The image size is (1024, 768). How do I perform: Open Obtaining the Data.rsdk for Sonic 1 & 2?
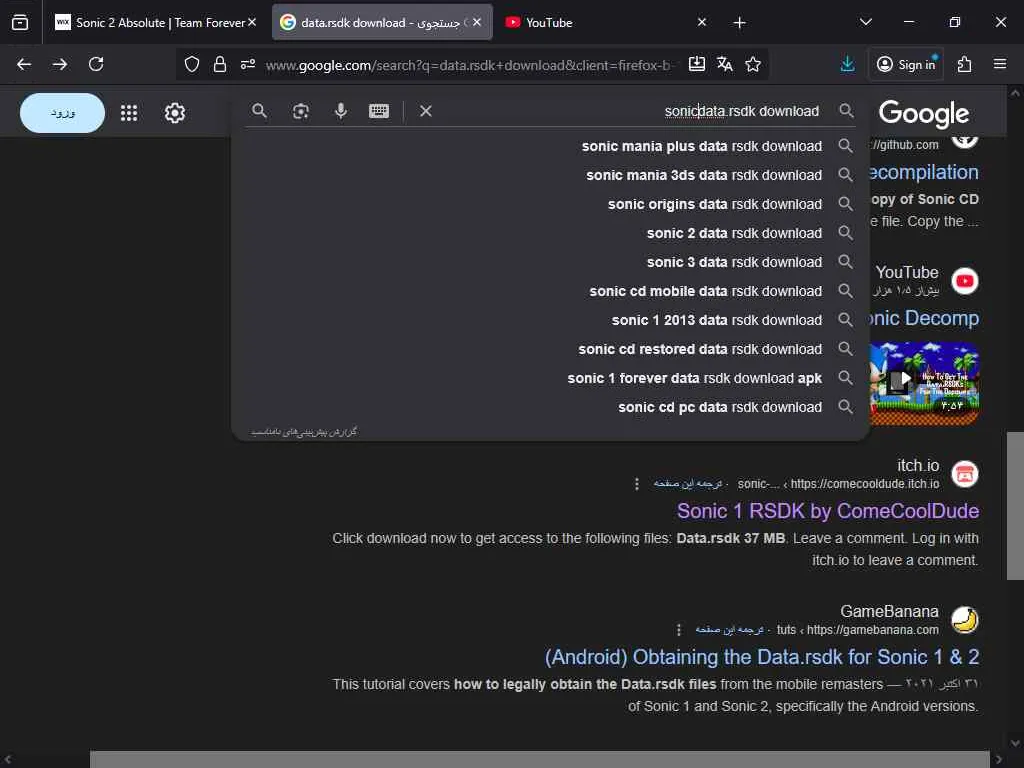(761, 657)
